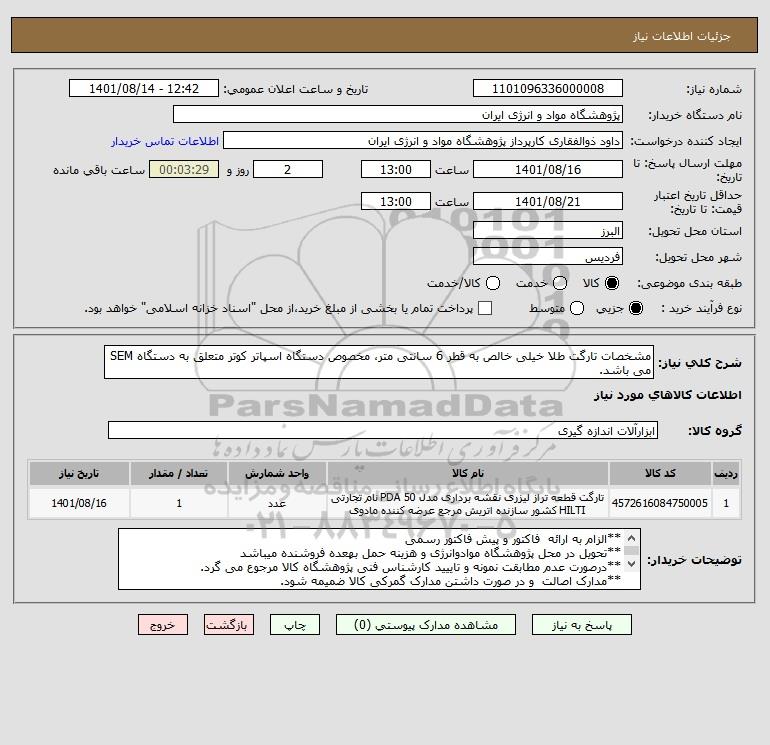The width and height of the screenshot is (770, 745).
Task: Click the announcement date field 1401/08/14 - 12:42
Action: (144, 88)
